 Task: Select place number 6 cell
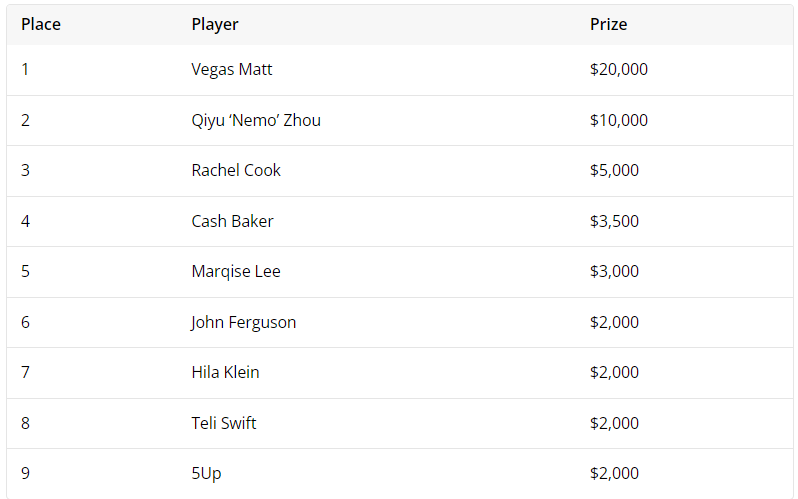click(x=25, y=322)
